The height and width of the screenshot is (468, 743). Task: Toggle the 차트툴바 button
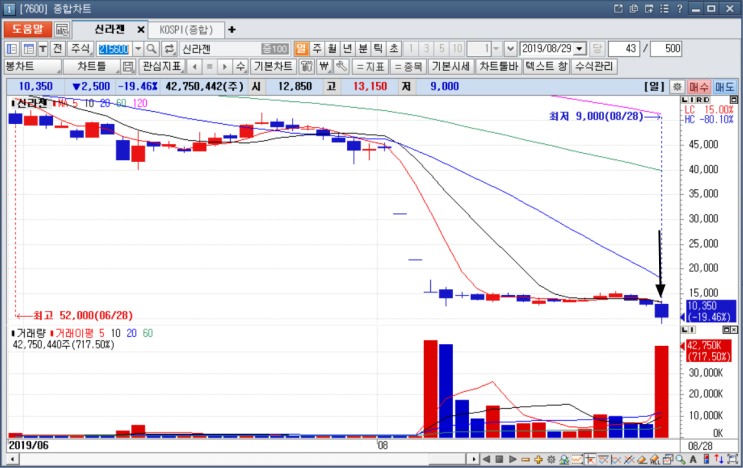click(499, 67)
